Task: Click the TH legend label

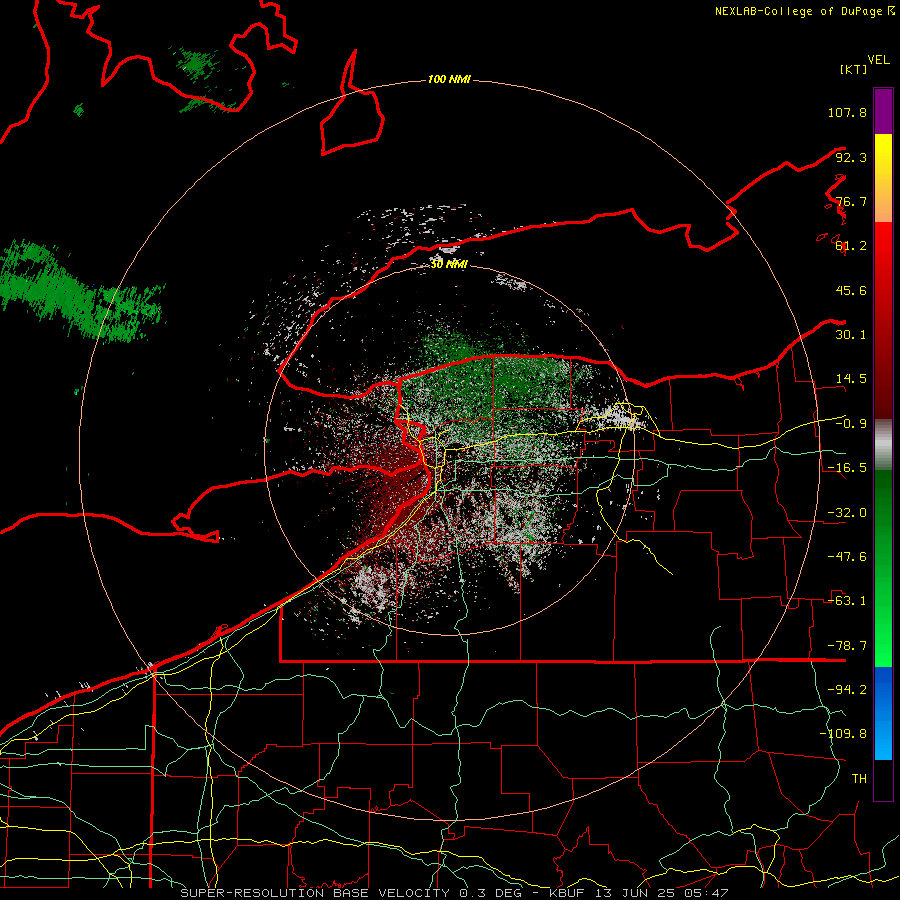Action: (x=859, y=779)
